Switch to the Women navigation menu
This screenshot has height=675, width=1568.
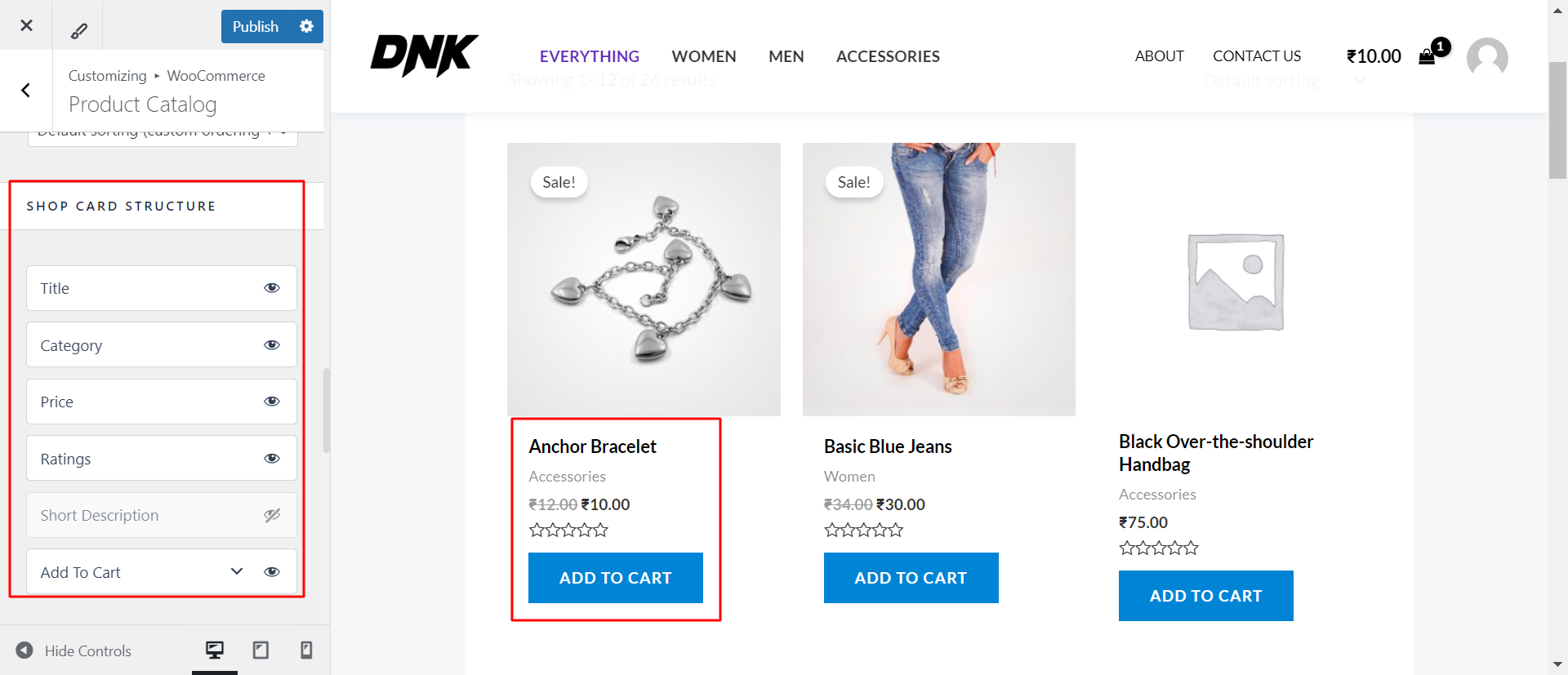pos(703,56)
